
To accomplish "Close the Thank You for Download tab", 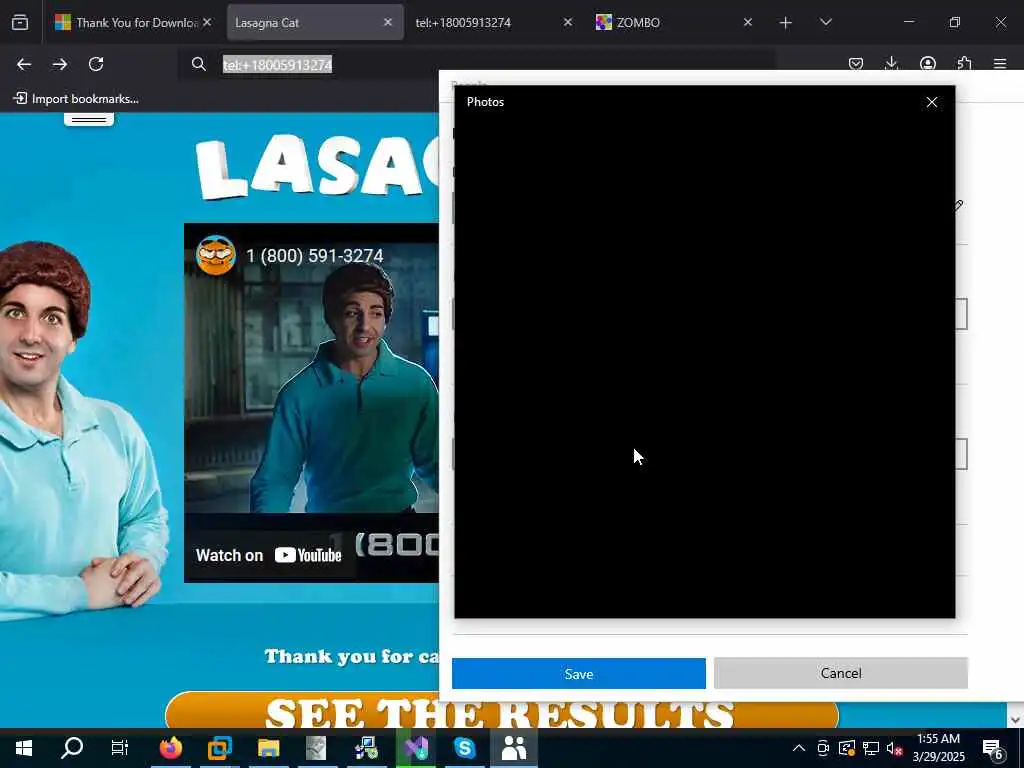I will 207,22.
